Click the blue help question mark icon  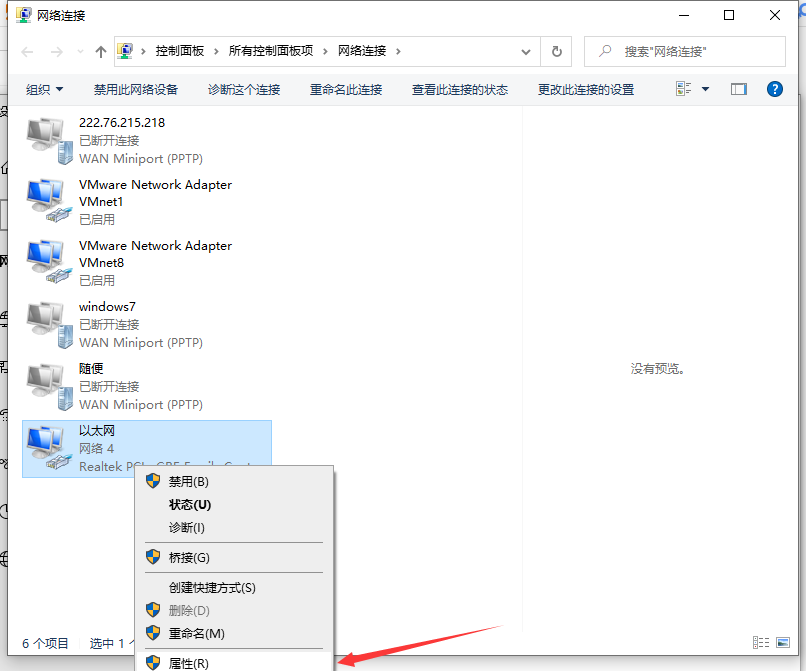pos(774,89)
